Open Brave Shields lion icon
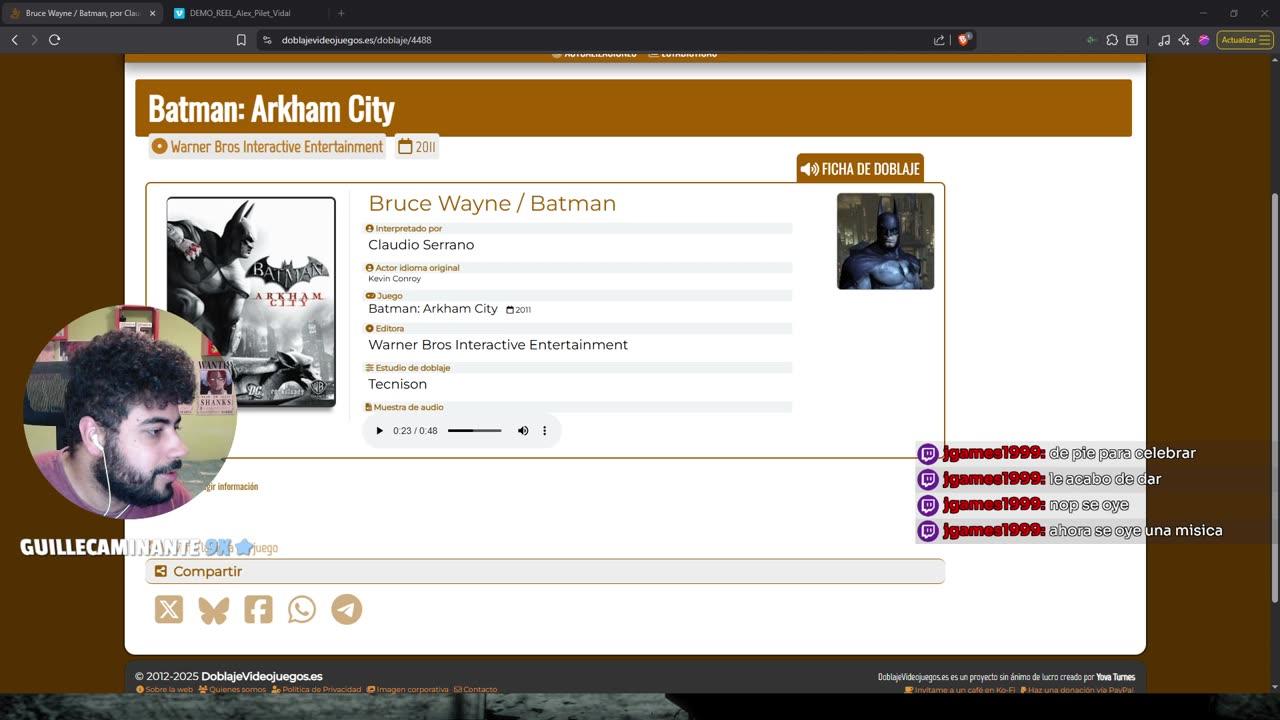 (x=964, y=40)
